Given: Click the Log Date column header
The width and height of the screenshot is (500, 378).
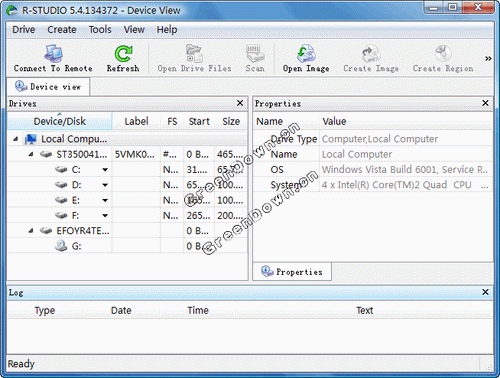Looking at the screenshot, I should coord(121,310).
